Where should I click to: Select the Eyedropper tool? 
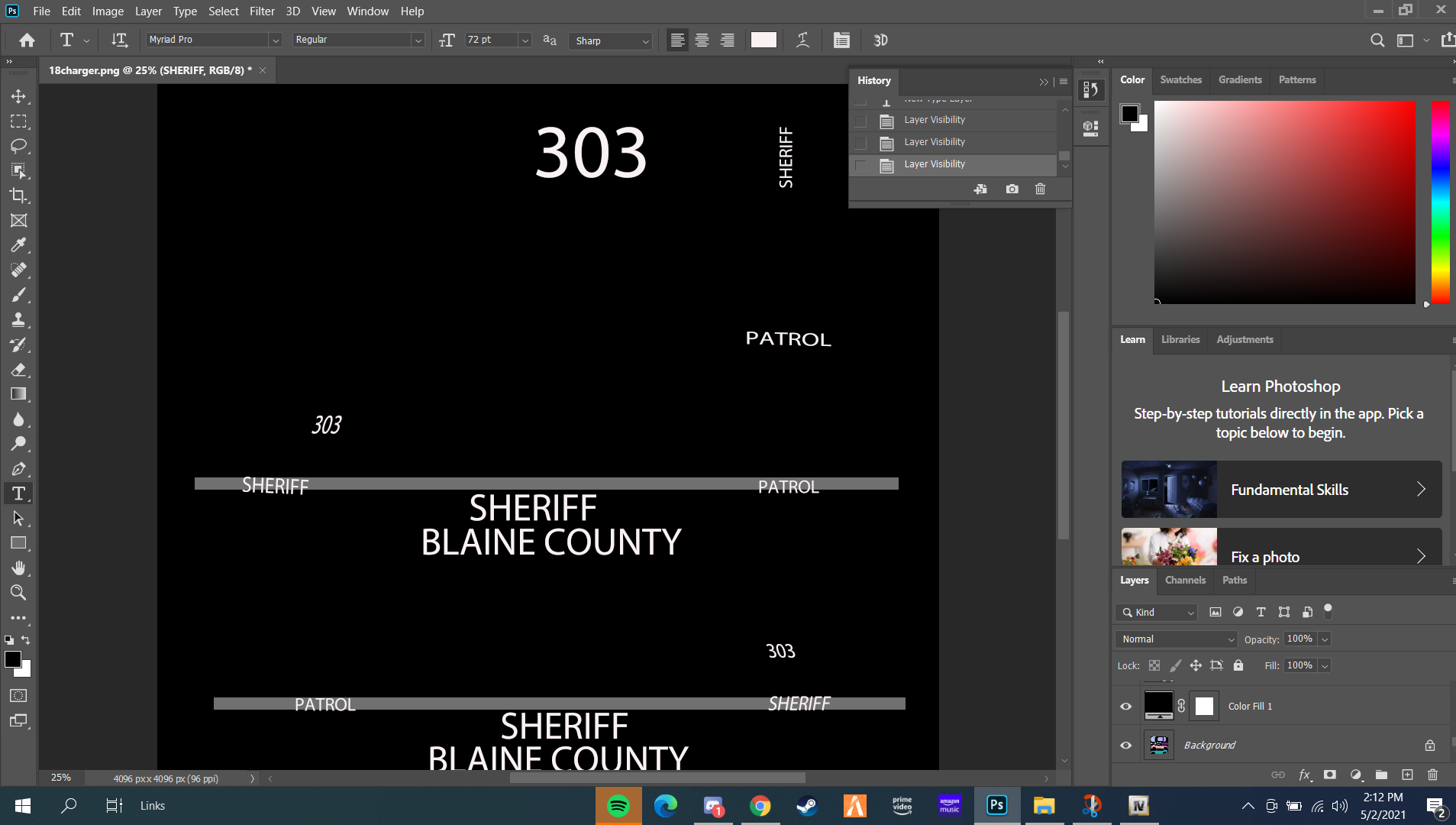[x=18, y=245]
